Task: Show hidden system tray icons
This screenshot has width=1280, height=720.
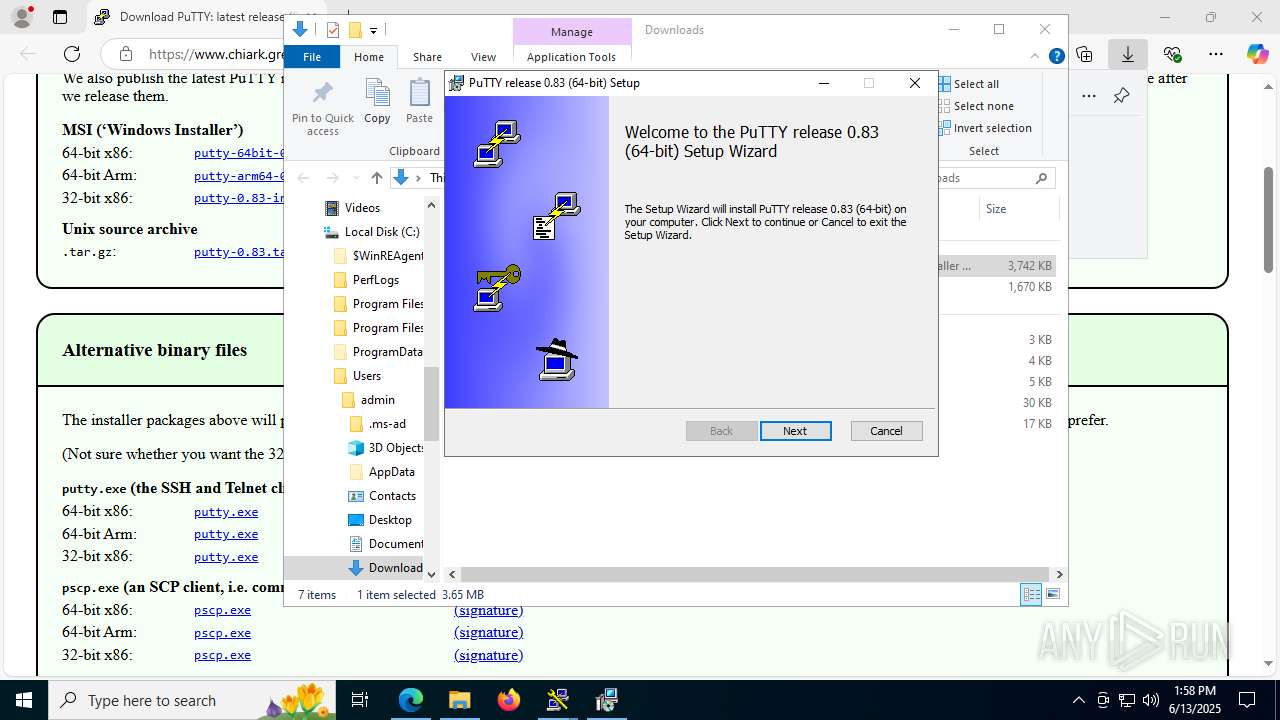Action: tap(1078, 700)
